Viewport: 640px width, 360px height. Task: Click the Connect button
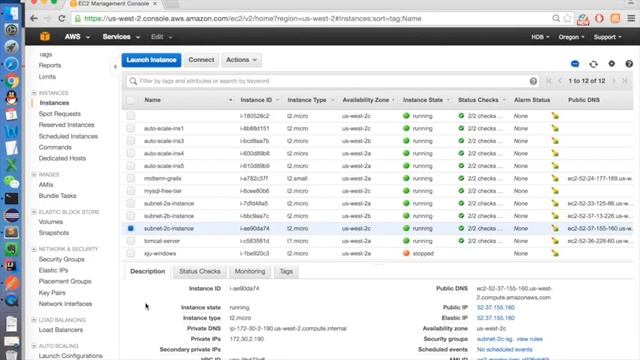point(201,60)
